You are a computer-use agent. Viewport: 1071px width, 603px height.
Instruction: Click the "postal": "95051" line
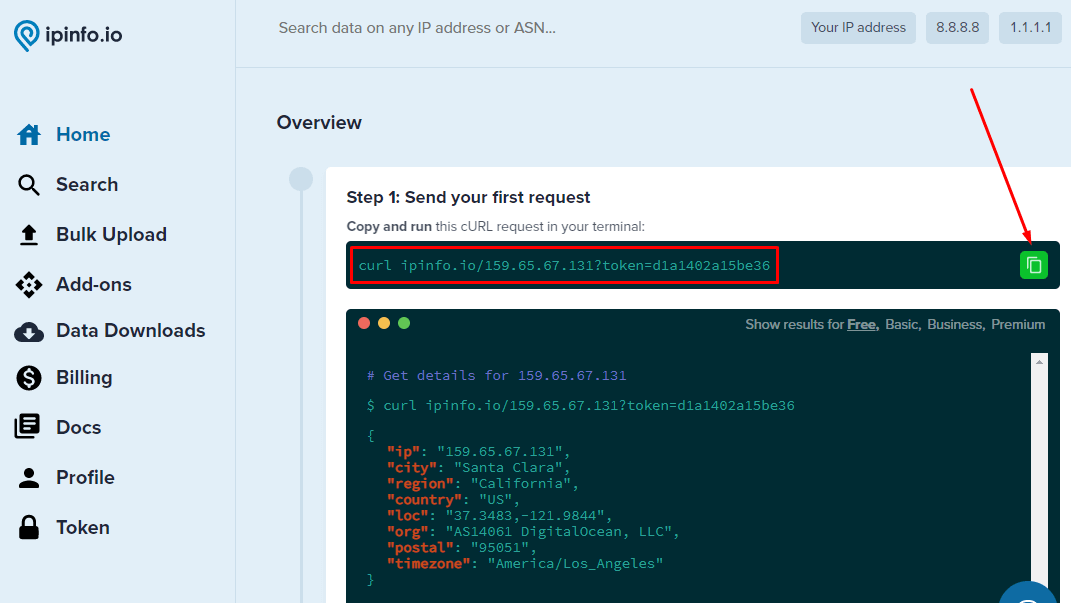(462, 548)
